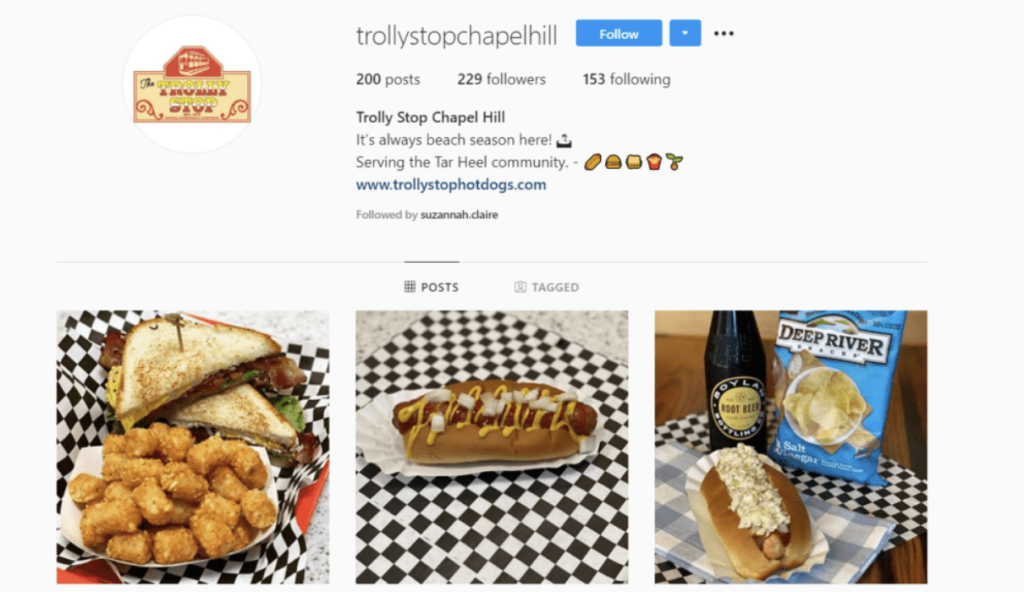Expand the suggested accounts dropdown arrow
Screen dimensions: 1024x592
coord(685,33)
